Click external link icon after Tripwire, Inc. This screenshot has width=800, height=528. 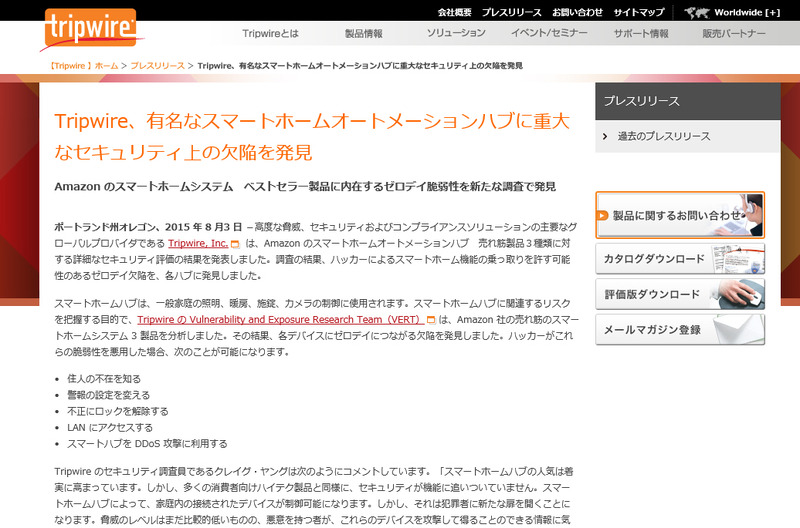point(235,244)
